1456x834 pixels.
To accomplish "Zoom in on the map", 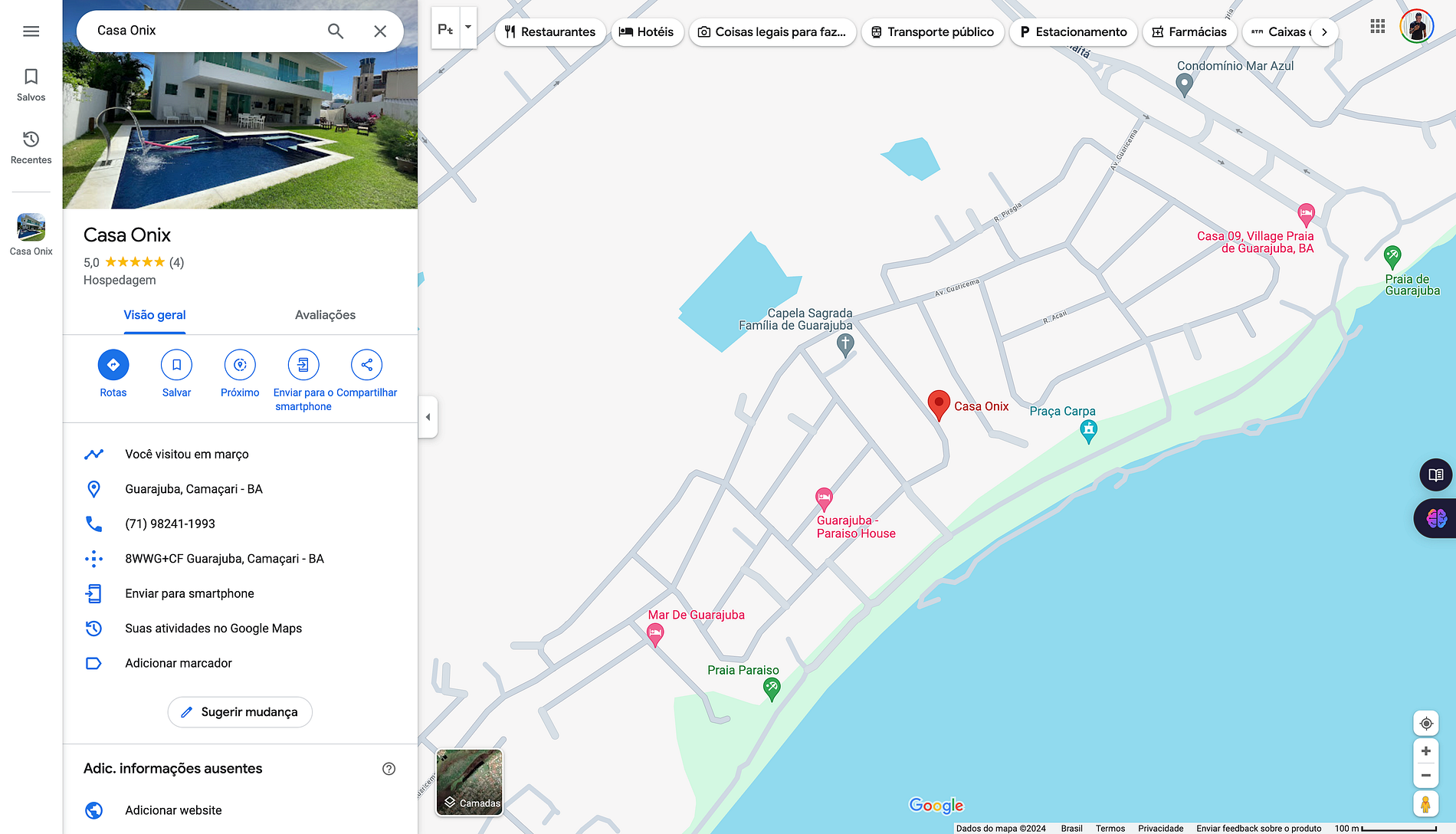I will point(1425,751).
